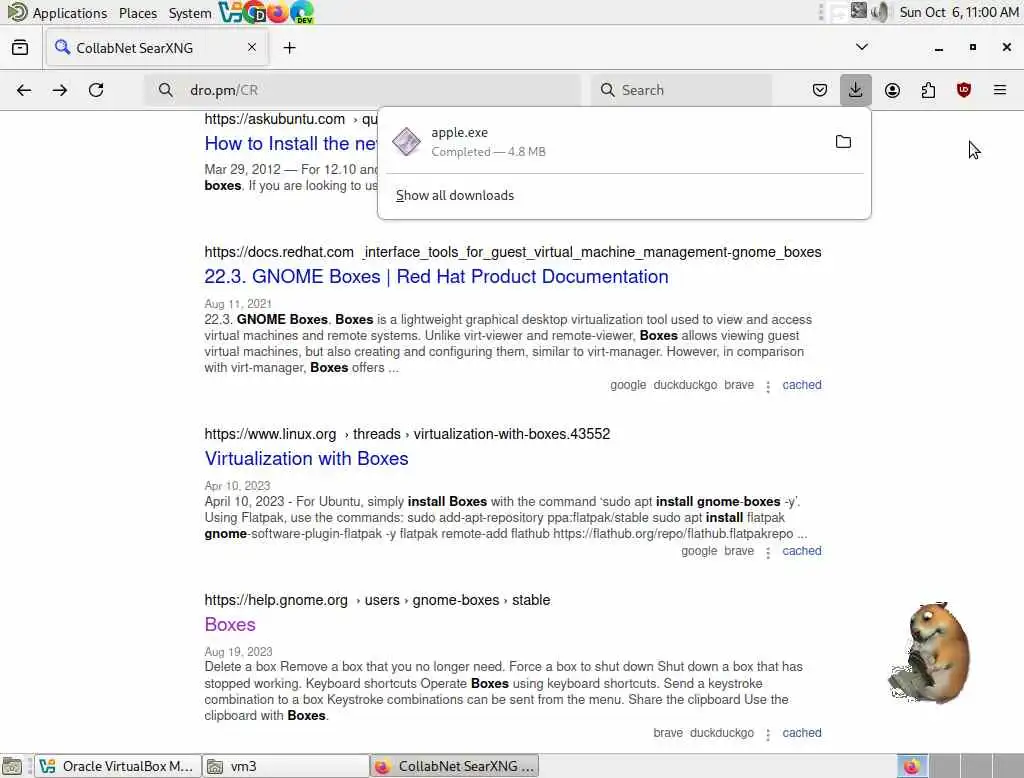Open the Firefox account icon
Viewport: 1024px width, 778px height.
point(892,90)
